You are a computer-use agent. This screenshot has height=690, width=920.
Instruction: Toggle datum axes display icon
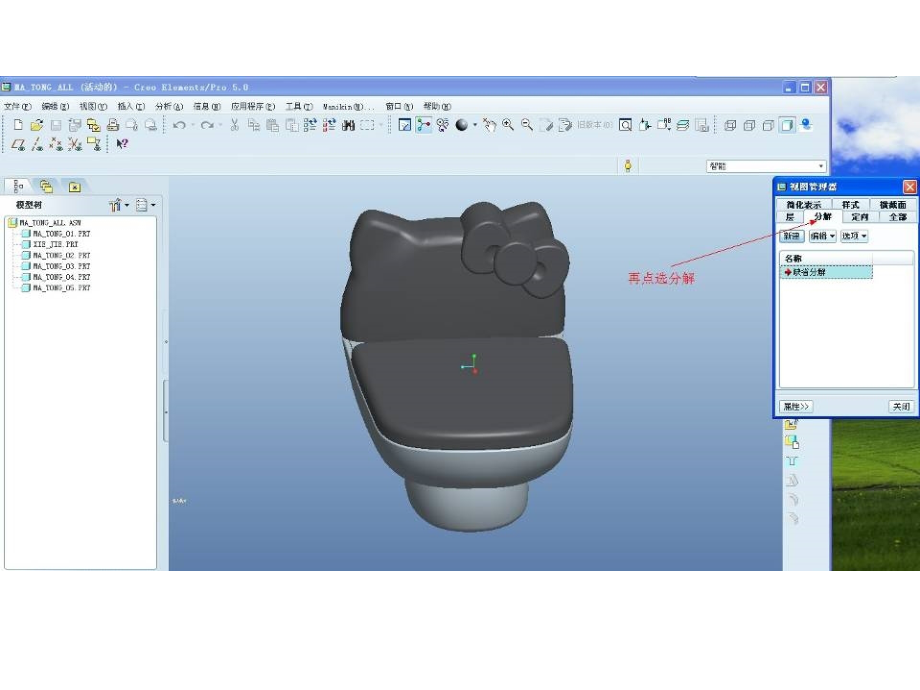(37, 144)
